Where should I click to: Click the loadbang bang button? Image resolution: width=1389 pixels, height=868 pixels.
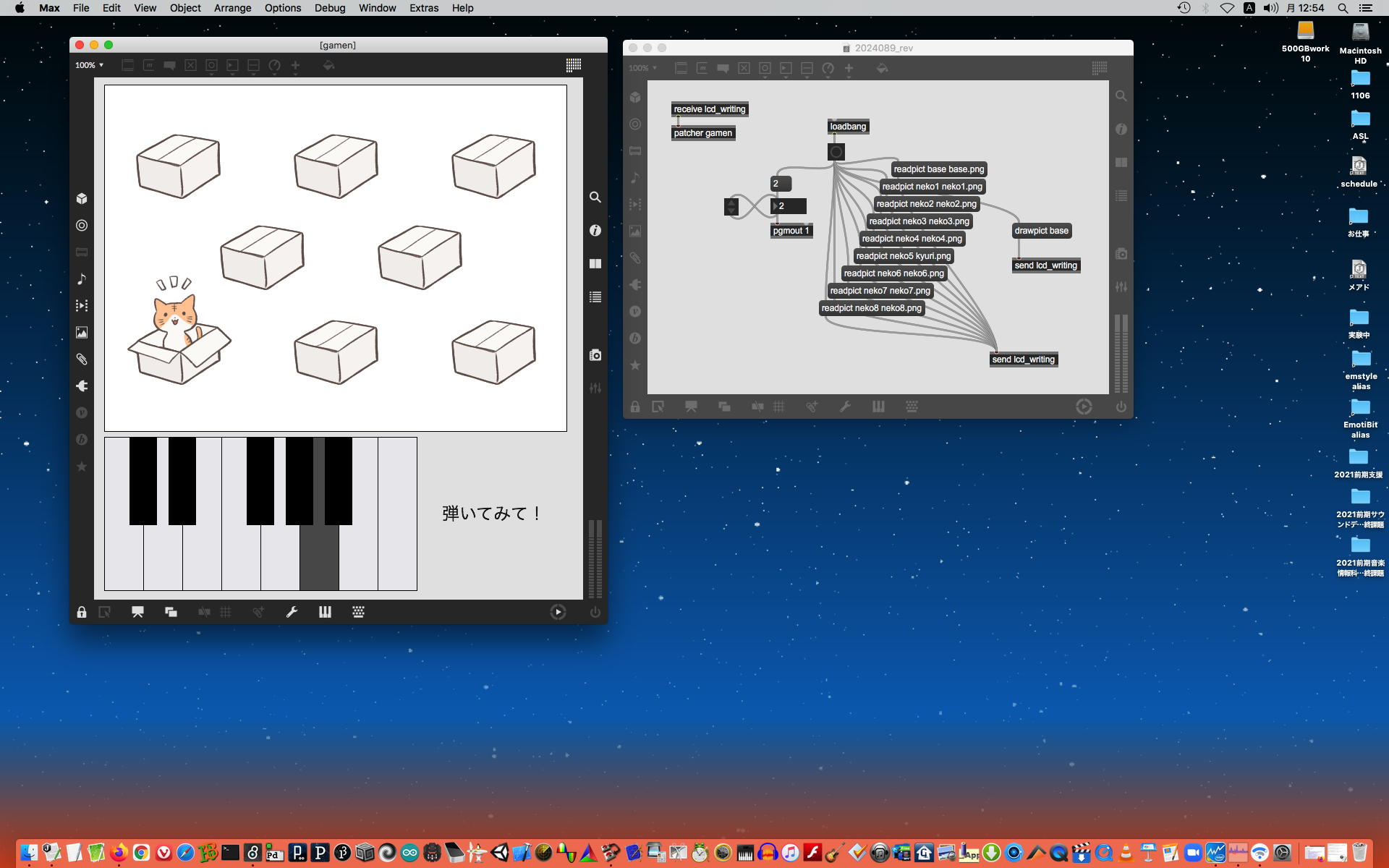[836, 152]
